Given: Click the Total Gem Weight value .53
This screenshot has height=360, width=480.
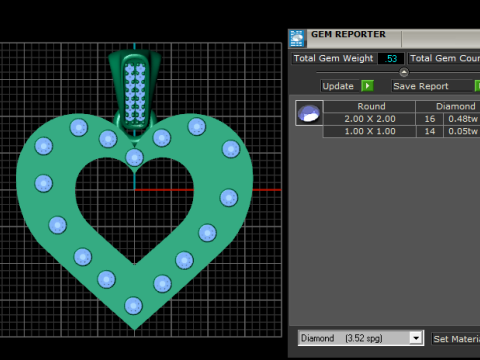Looking at the screenshot, I should [391, 59].
